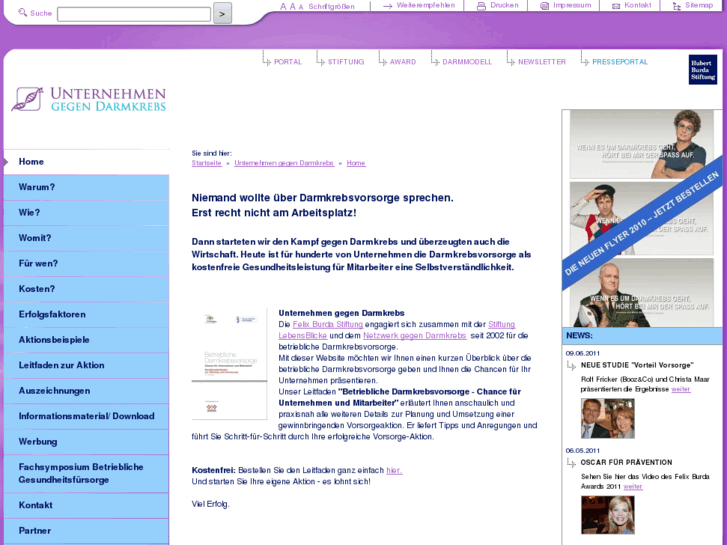Submit search with the arrow button

tap(222, 13)
